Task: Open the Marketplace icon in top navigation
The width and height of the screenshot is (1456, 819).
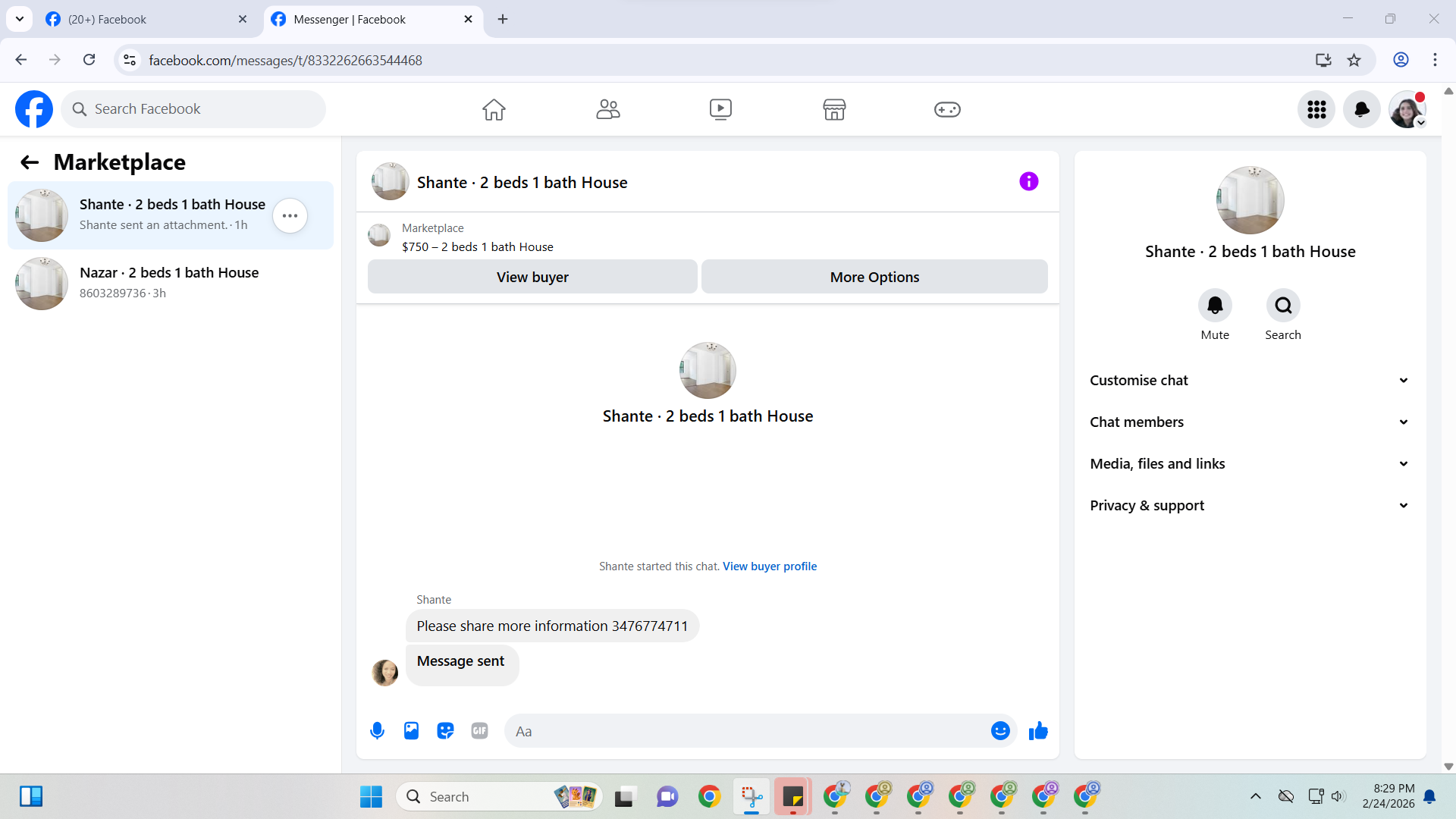Action: [834, 109]
